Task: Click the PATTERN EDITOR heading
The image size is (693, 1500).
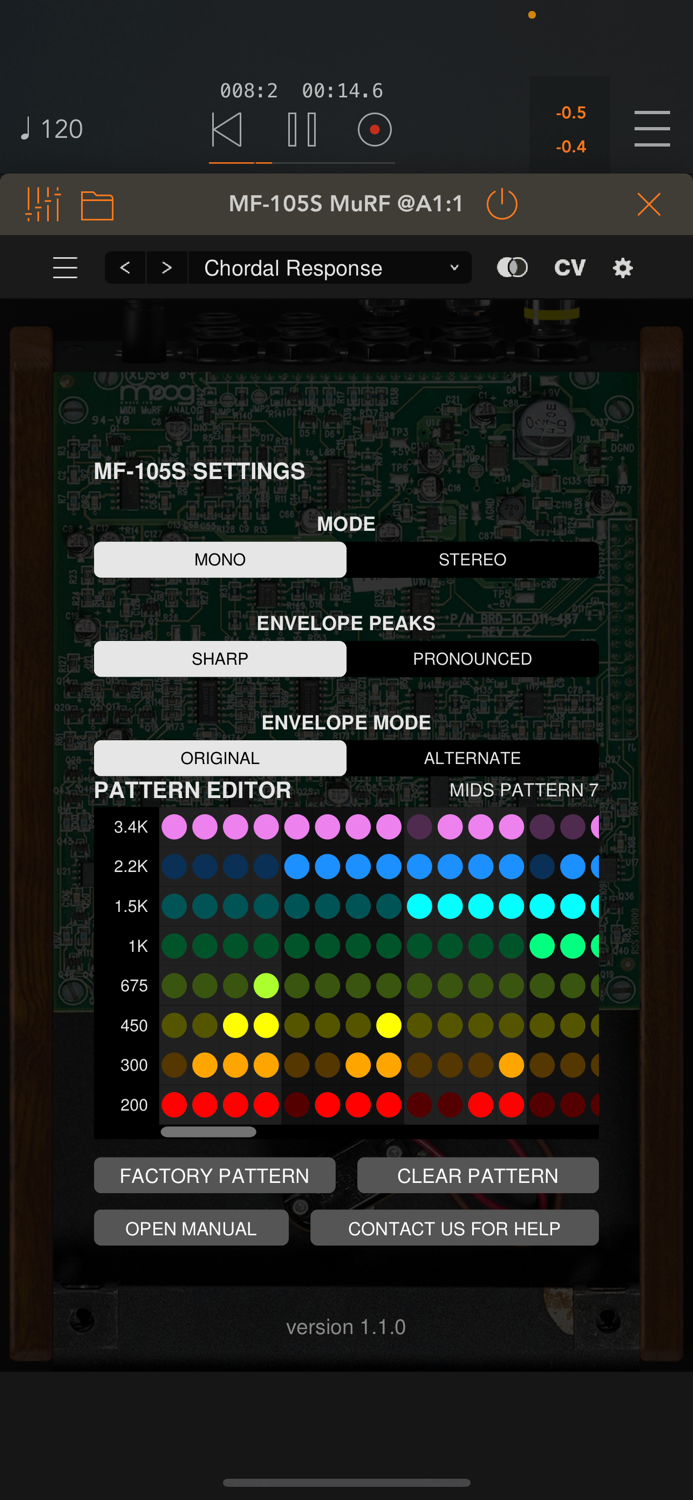Action: [x=193, y=790]
